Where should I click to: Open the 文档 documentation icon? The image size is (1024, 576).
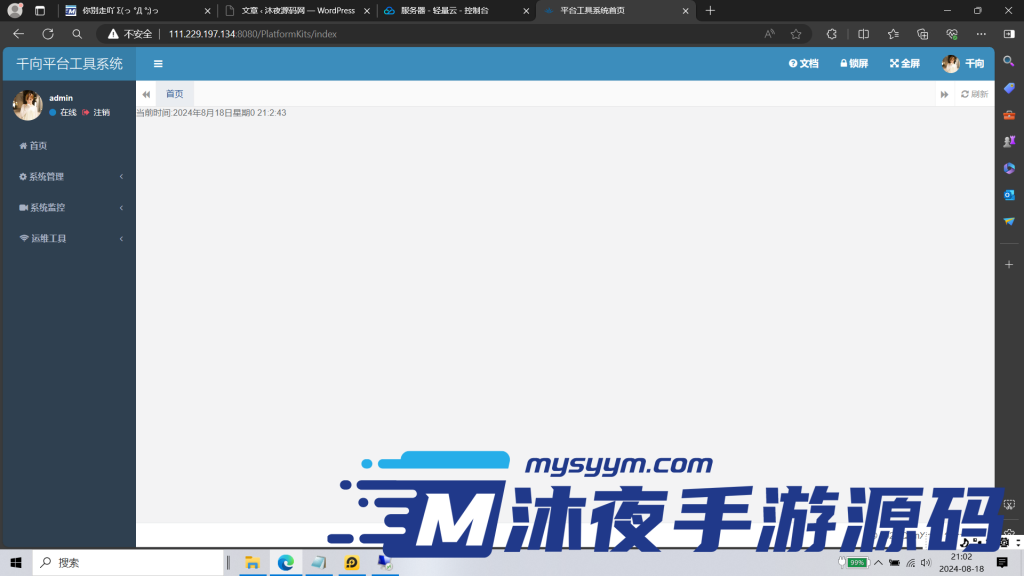(x=795, y=63)
